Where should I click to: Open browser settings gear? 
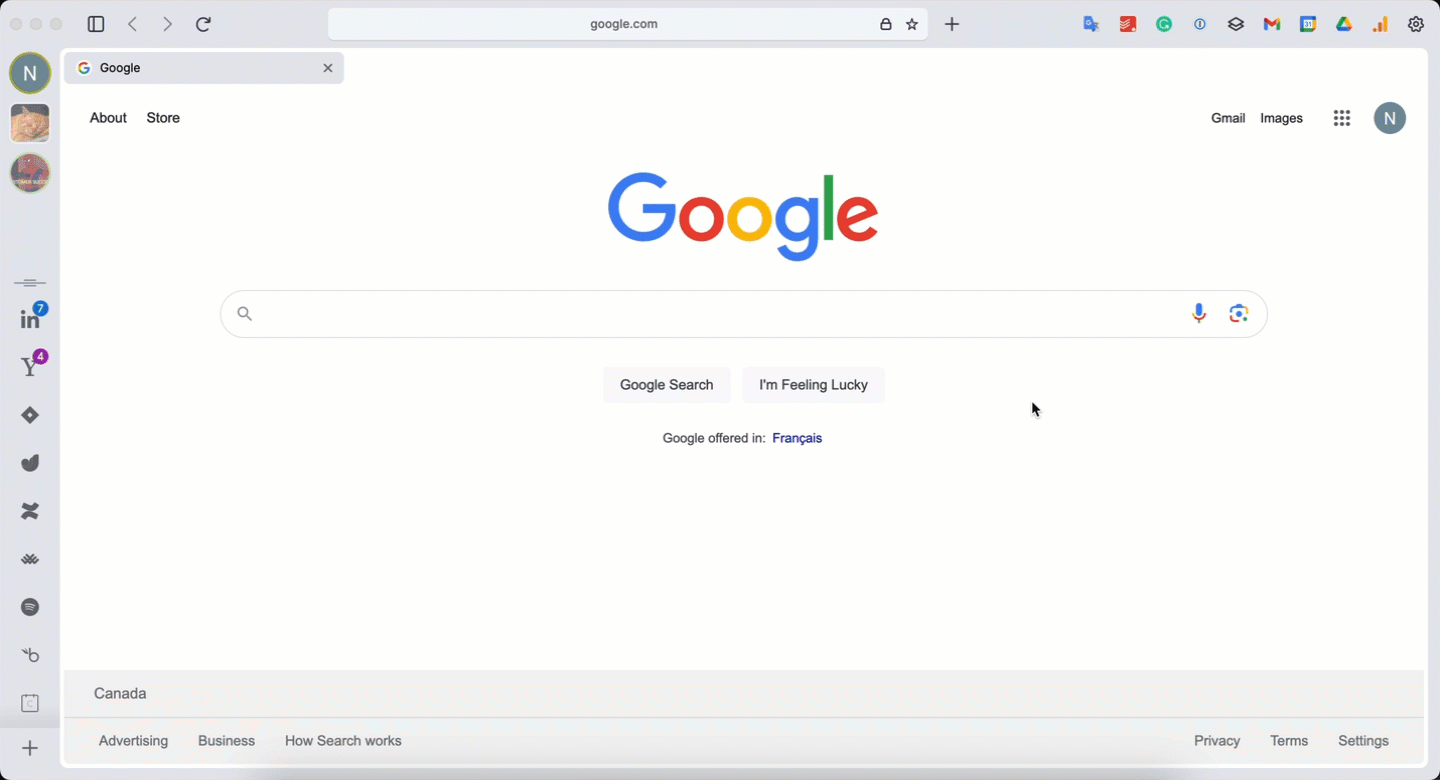coord(1416,24)
